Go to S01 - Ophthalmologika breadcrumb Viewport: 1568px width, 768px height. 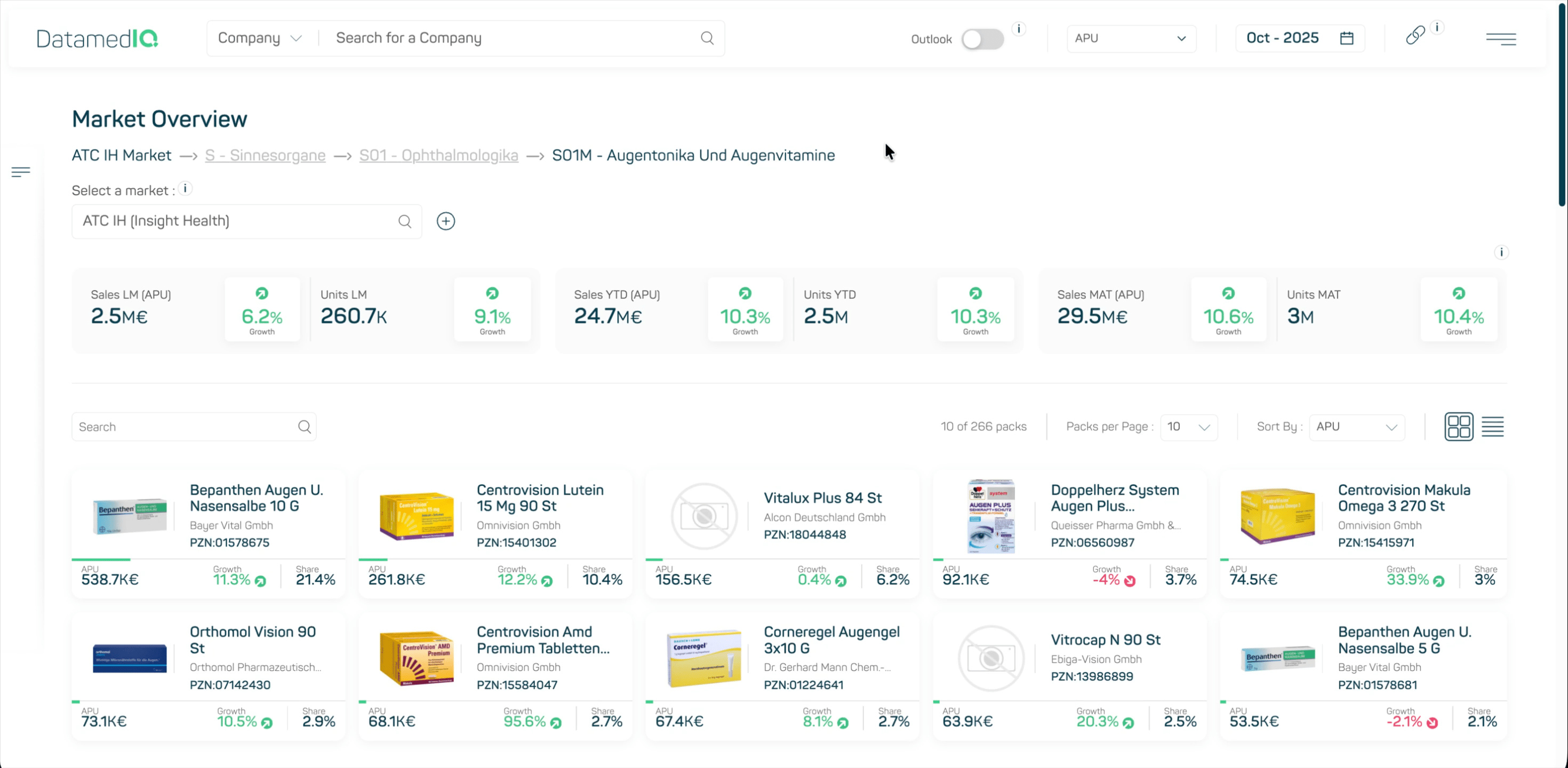438,155
